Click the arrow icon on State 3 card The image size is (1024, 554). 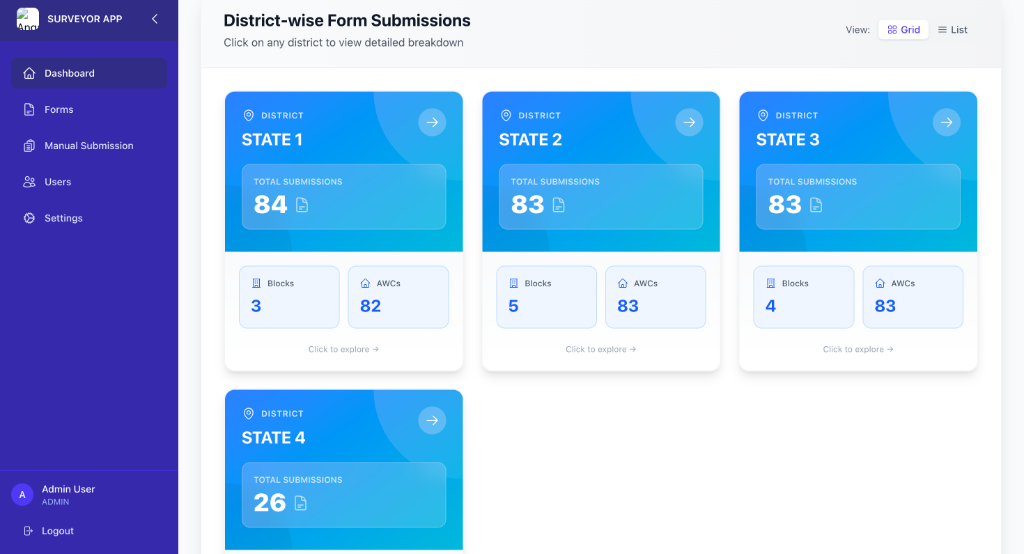pyautogui.click(x=946, y=123)
